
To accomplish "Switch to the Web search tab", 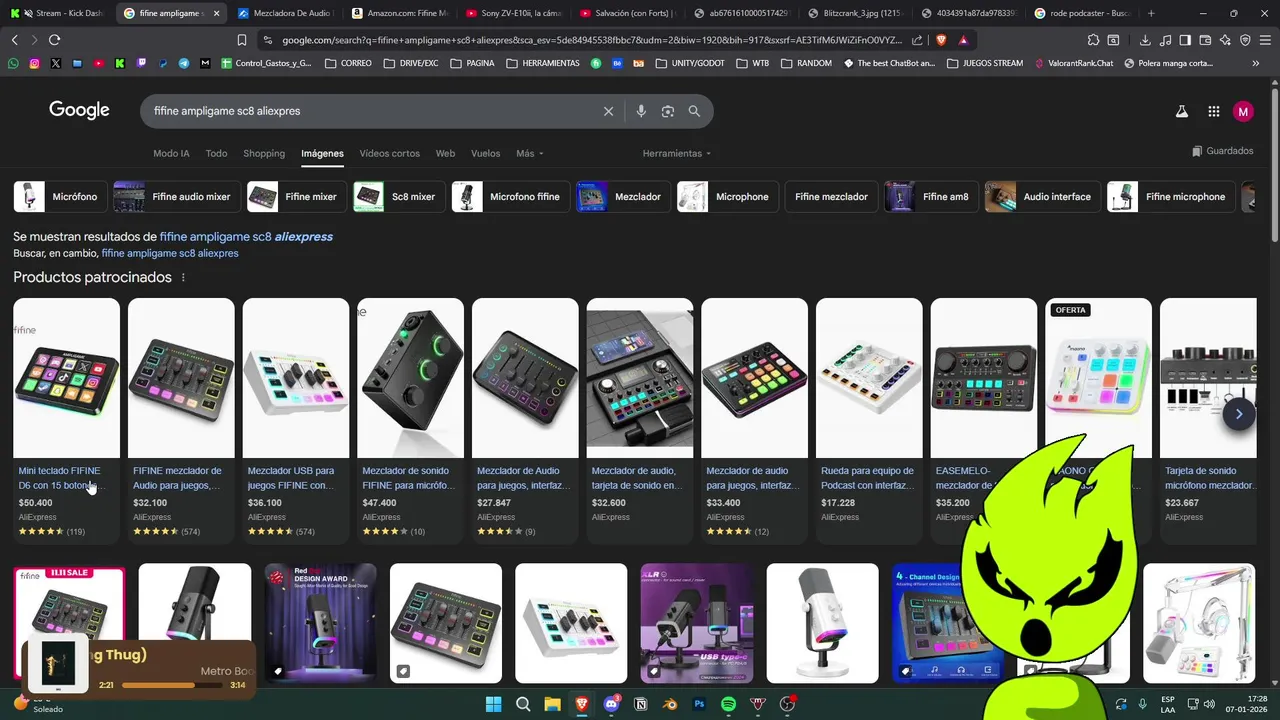I will [x=446, y=154].
